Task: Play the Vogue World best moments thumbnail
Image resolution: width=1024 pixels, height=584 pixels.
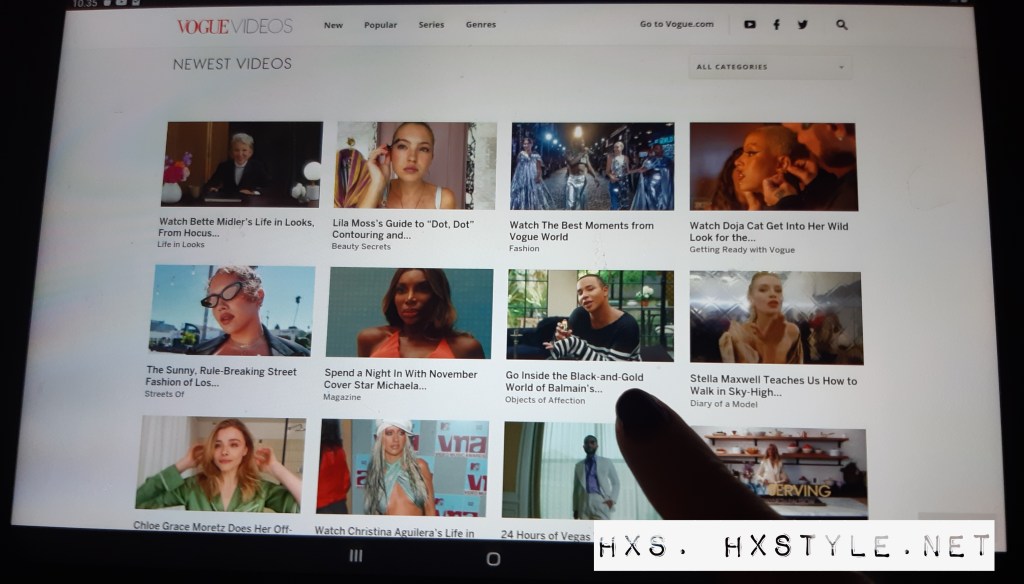Action: (592, 166)
